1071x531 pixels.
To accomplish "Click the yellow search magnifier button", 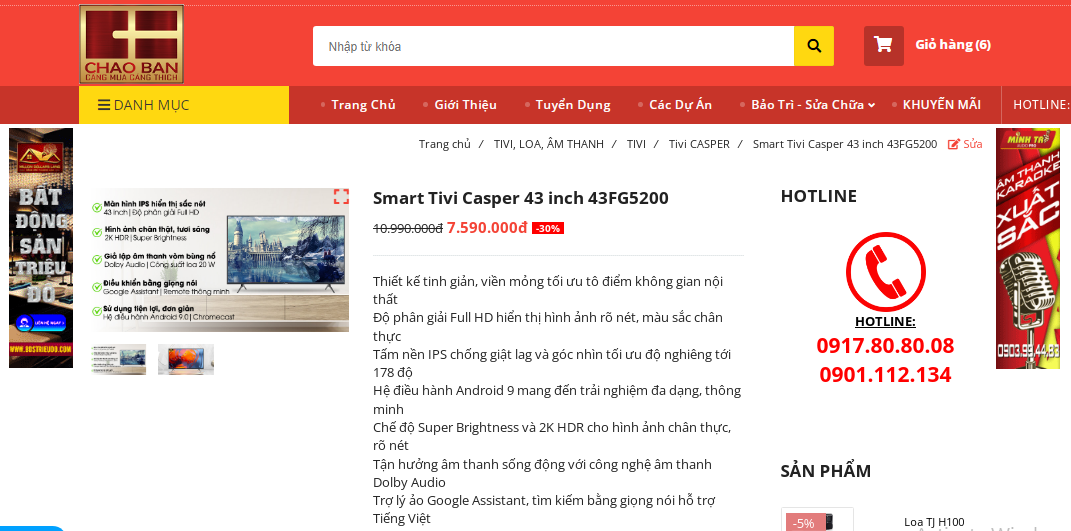I will pos(813,46).
